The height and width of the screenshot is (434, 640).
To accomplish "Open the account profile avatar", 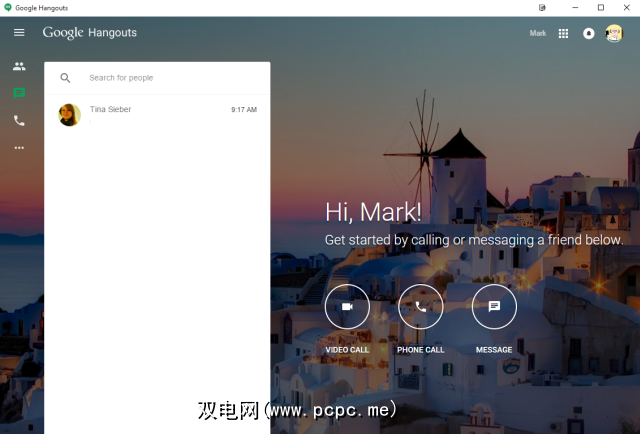I will 614,33.
